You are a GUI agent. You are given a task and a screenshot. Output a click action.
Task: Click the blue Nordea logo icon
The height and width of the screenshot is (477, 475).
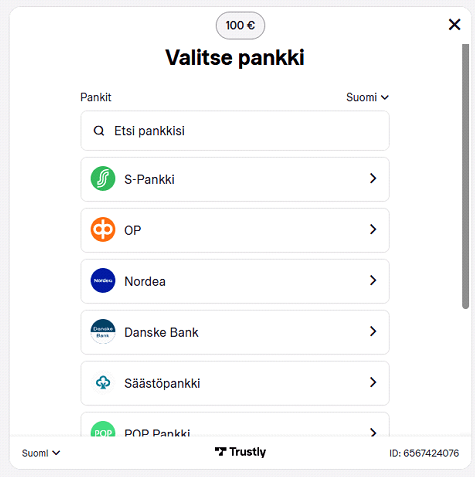(103, 281)
